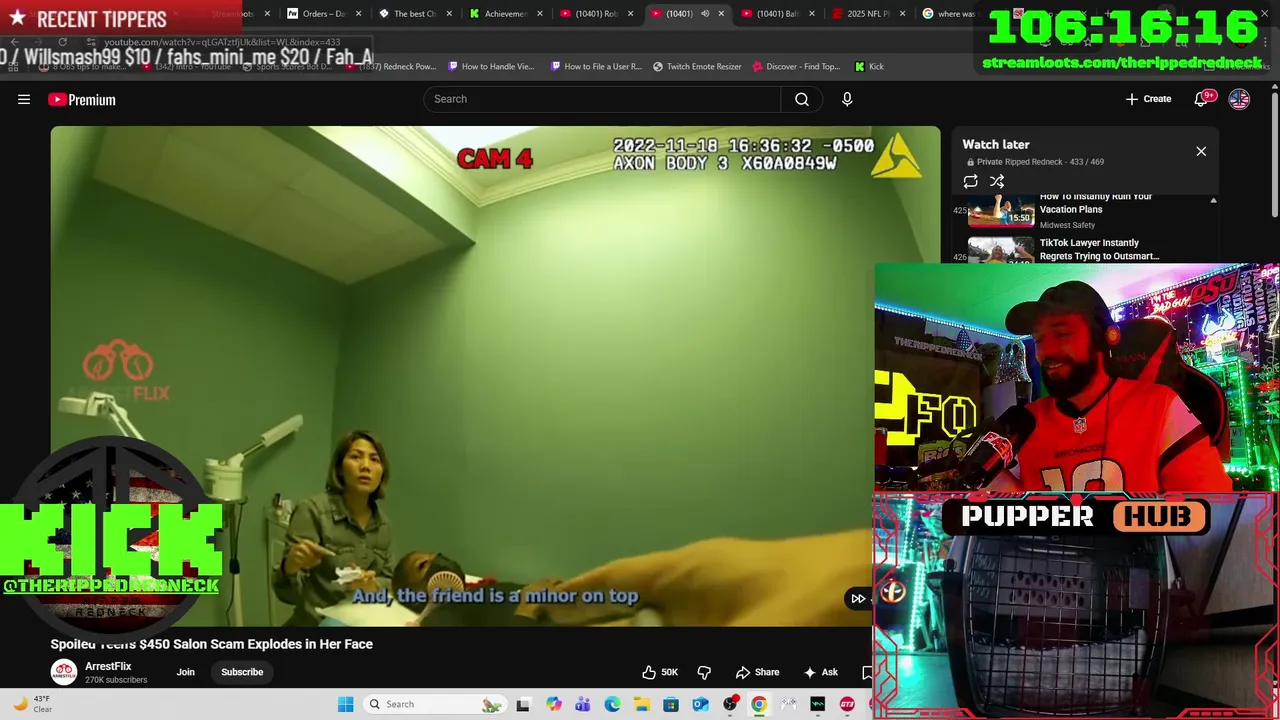Open the red GT3 taskbar app
This screenshot has height=720, width=1280.
(x=848, y=704)
